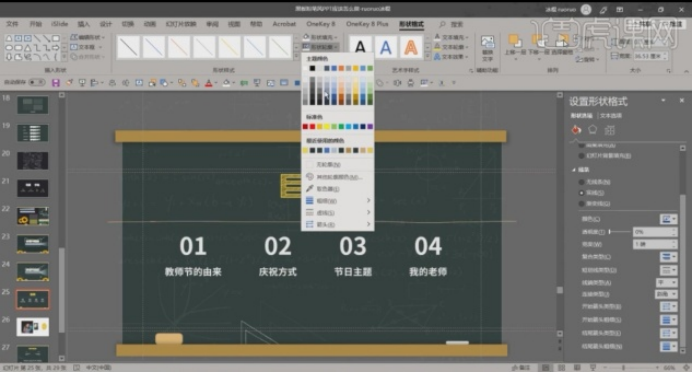Open the Shape Outline (形状轮廓) dropdown
The height and width of the screenshot is (372, 692).
click(321, 47)
